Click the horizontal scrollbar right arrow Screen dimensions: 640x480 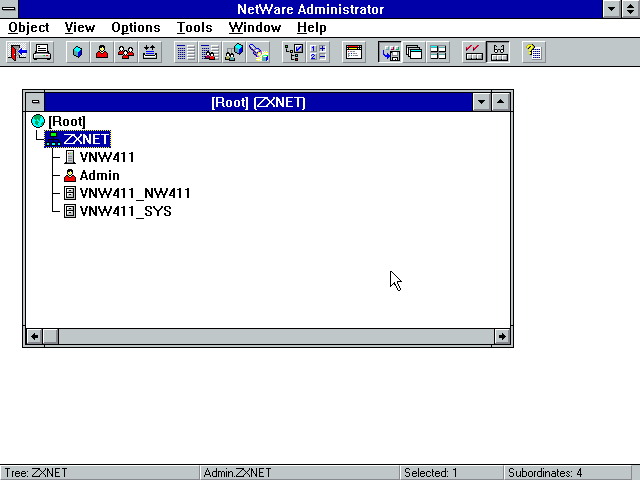[x=502, y=336]
